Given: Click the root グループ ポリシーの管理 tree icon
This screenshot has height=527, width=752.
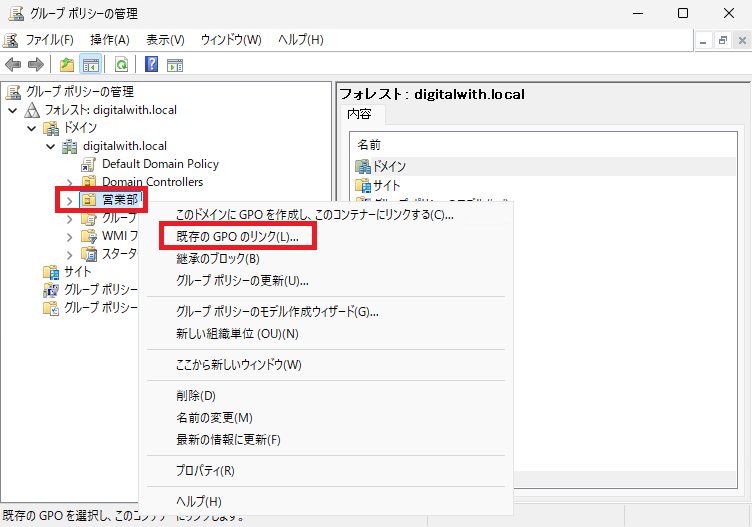Looking at the screenshot, I should tap(13, 92).
